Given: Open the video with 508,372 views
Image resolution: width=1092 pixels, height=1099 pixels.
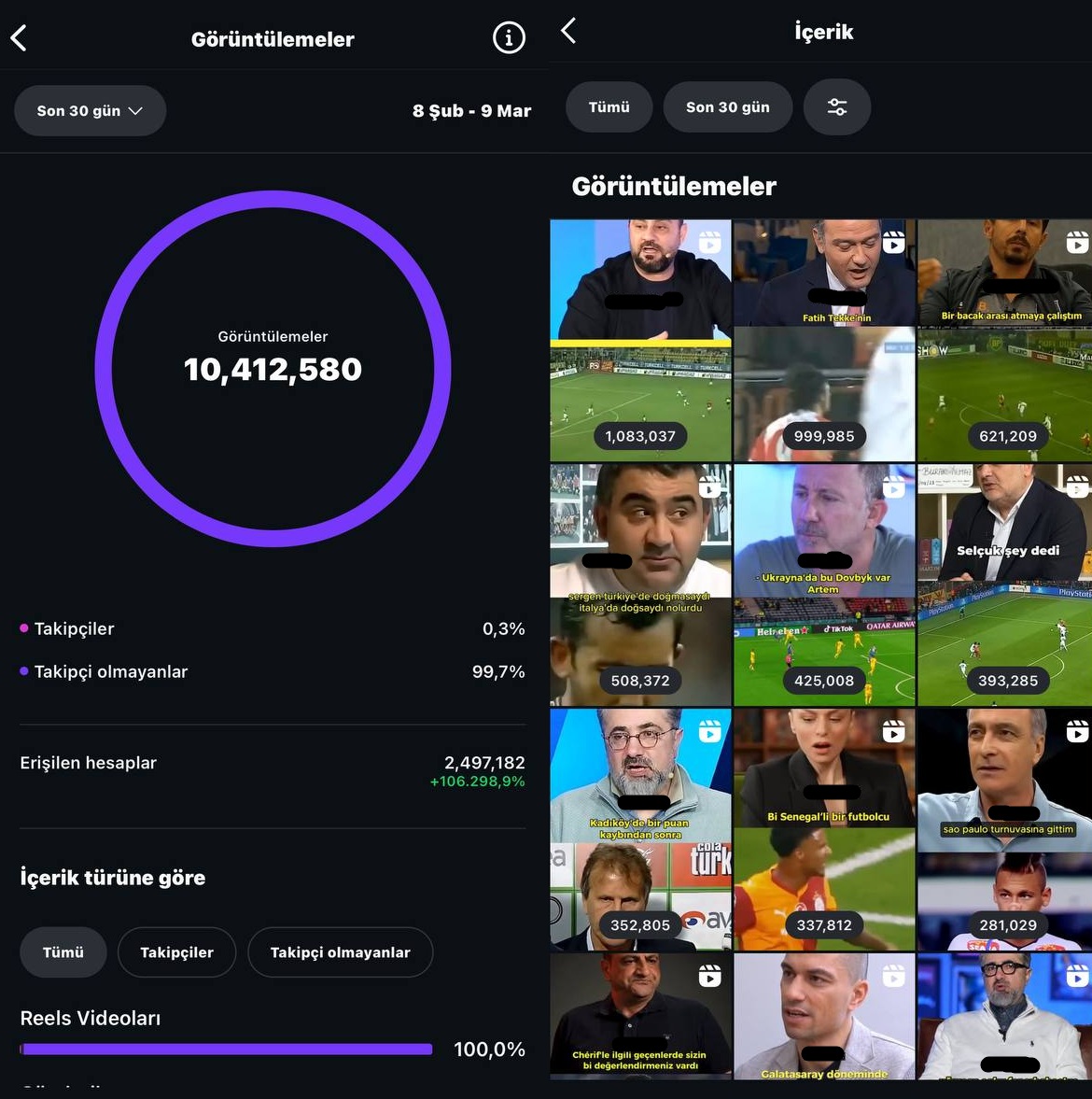Looking at the screenshot, I should 640,585.
